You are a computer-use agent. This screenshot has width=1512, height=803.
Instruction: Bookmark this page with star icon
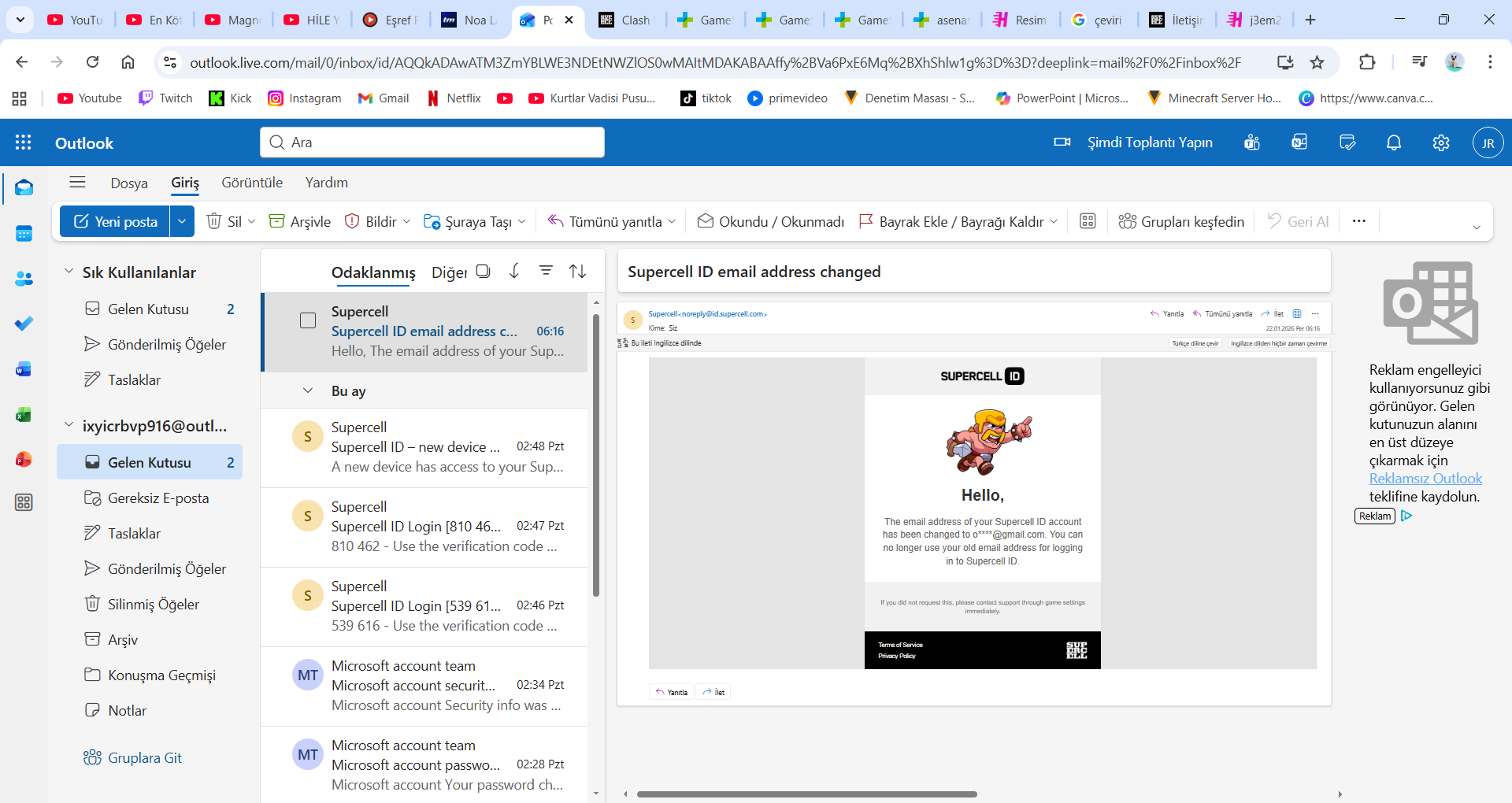tap(1317, 62)
